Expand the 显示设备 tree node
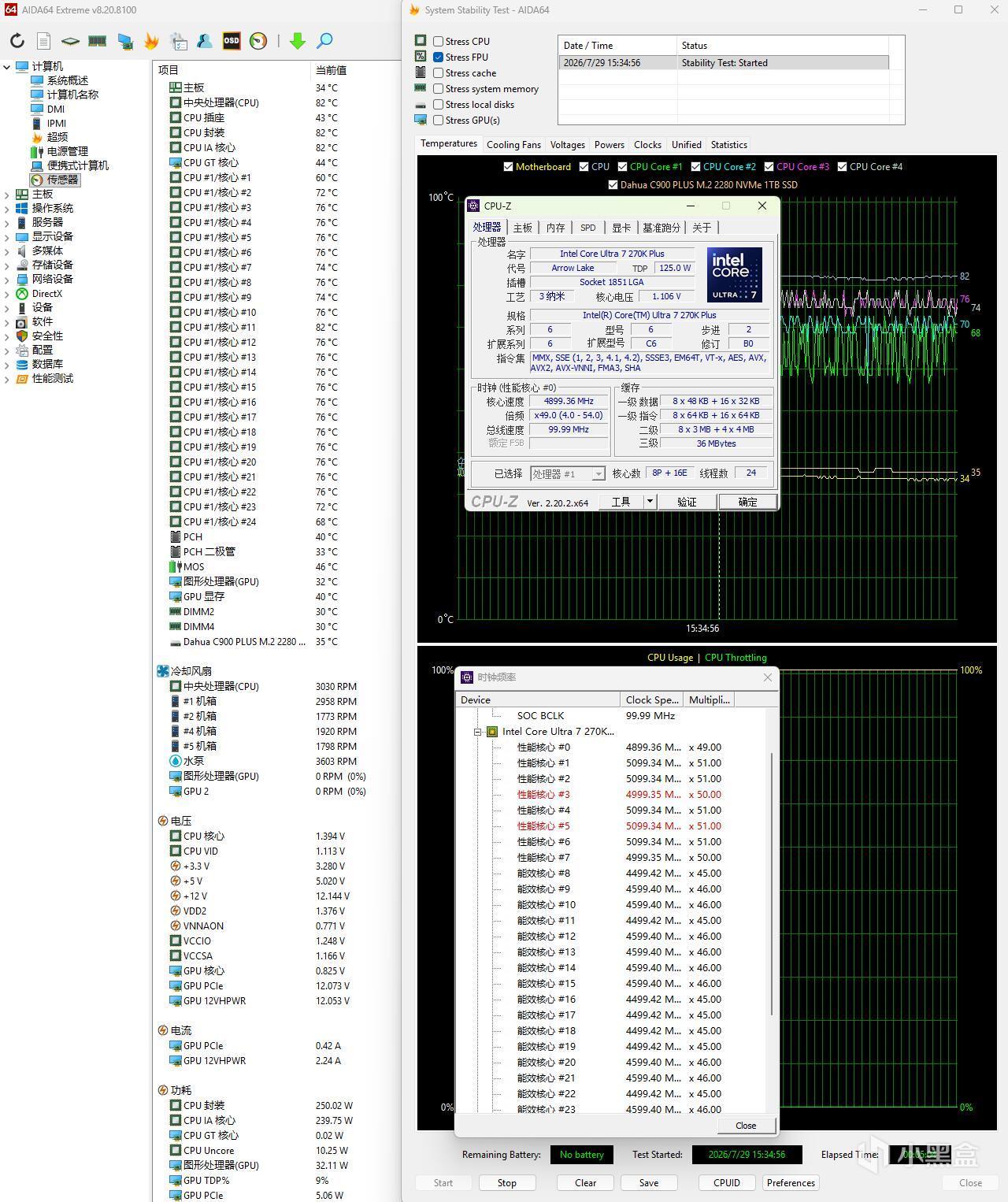1008x1202 pixels. point(7,237)
